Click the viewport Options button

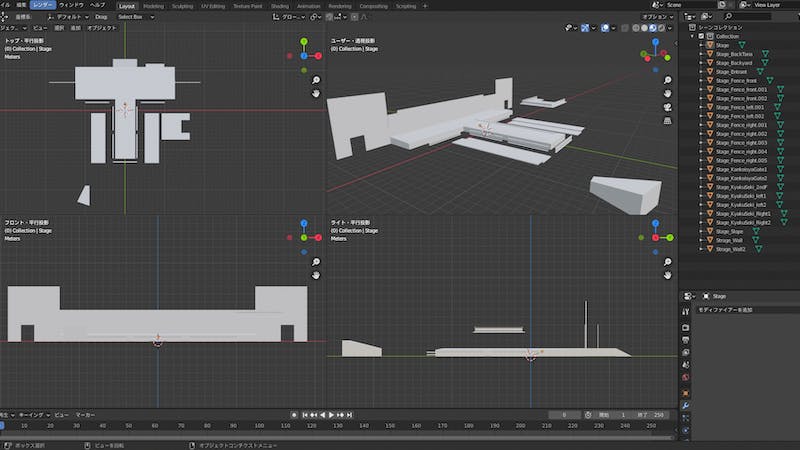655,17
